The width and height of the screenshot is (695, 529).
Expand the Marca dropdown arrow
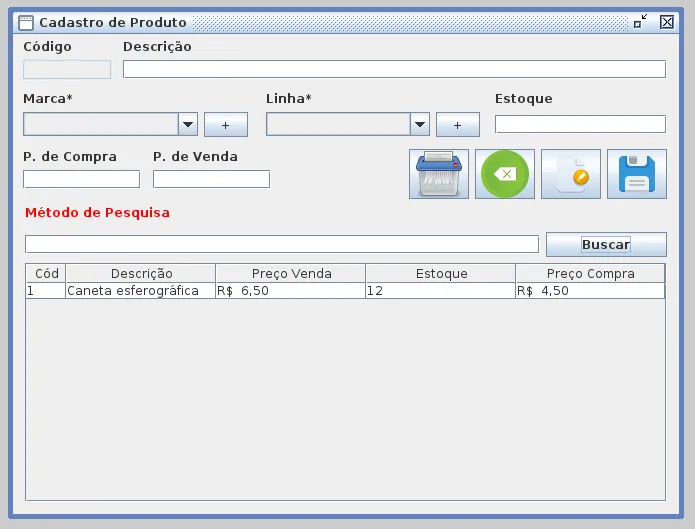click(x=188, y=124)
